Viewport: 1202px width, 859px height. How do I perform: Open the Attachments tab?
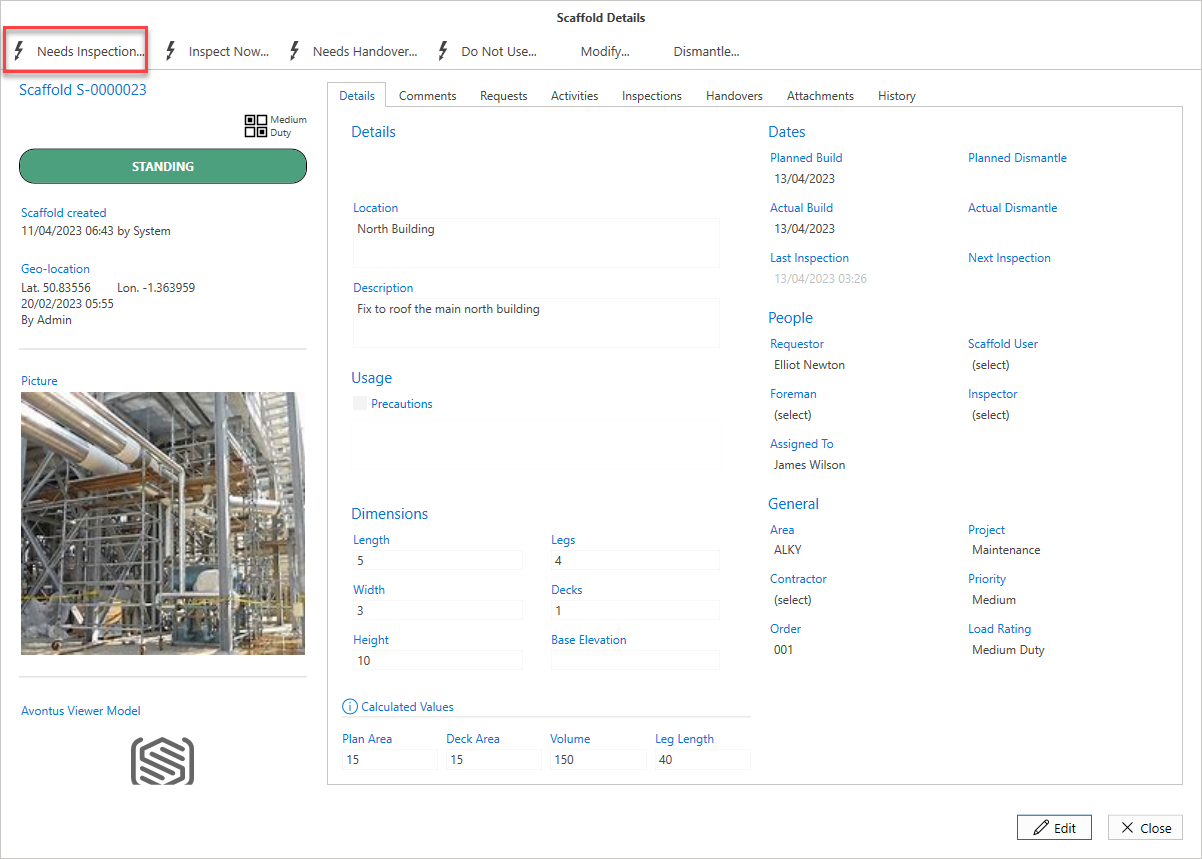pyautogui.click(x=820, y=96)
